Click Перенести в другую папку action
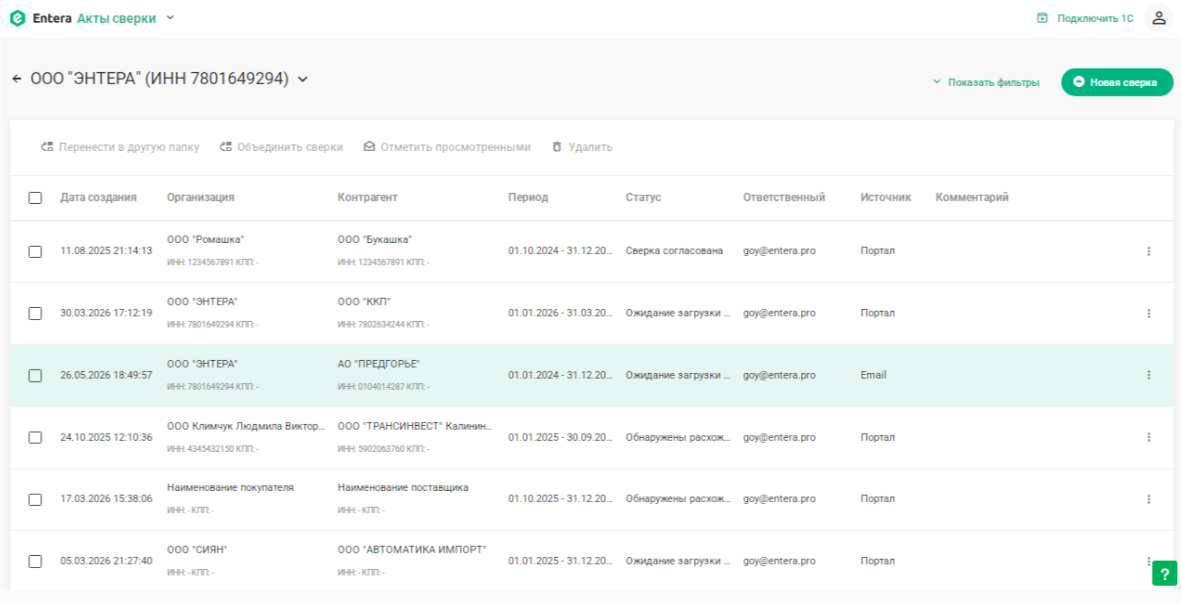 [121, 148]
